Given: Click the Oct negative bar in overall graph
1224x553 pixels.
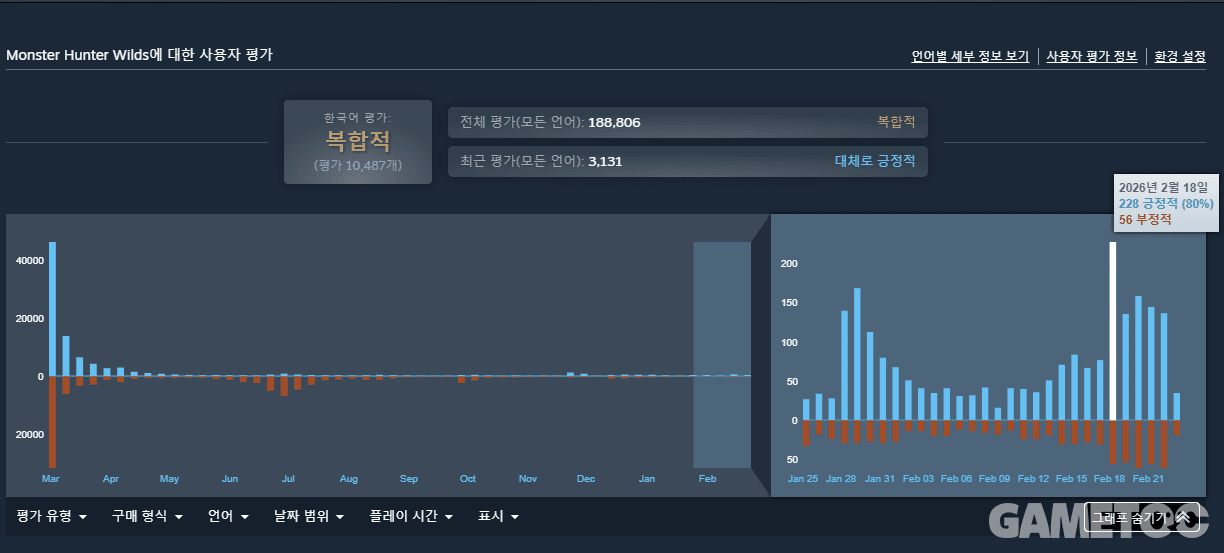Looking at the screenshot, I should tap(461, 379).
